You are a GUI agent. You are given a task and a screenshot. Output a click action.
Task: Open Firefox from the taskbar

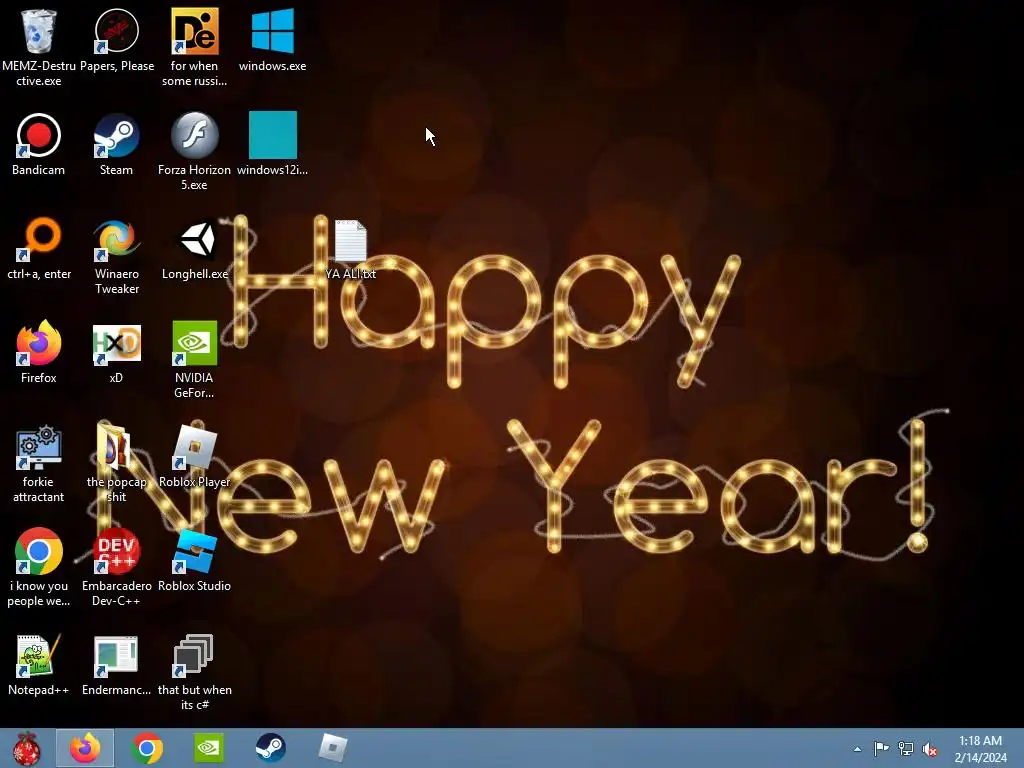[x=85, y=748]
